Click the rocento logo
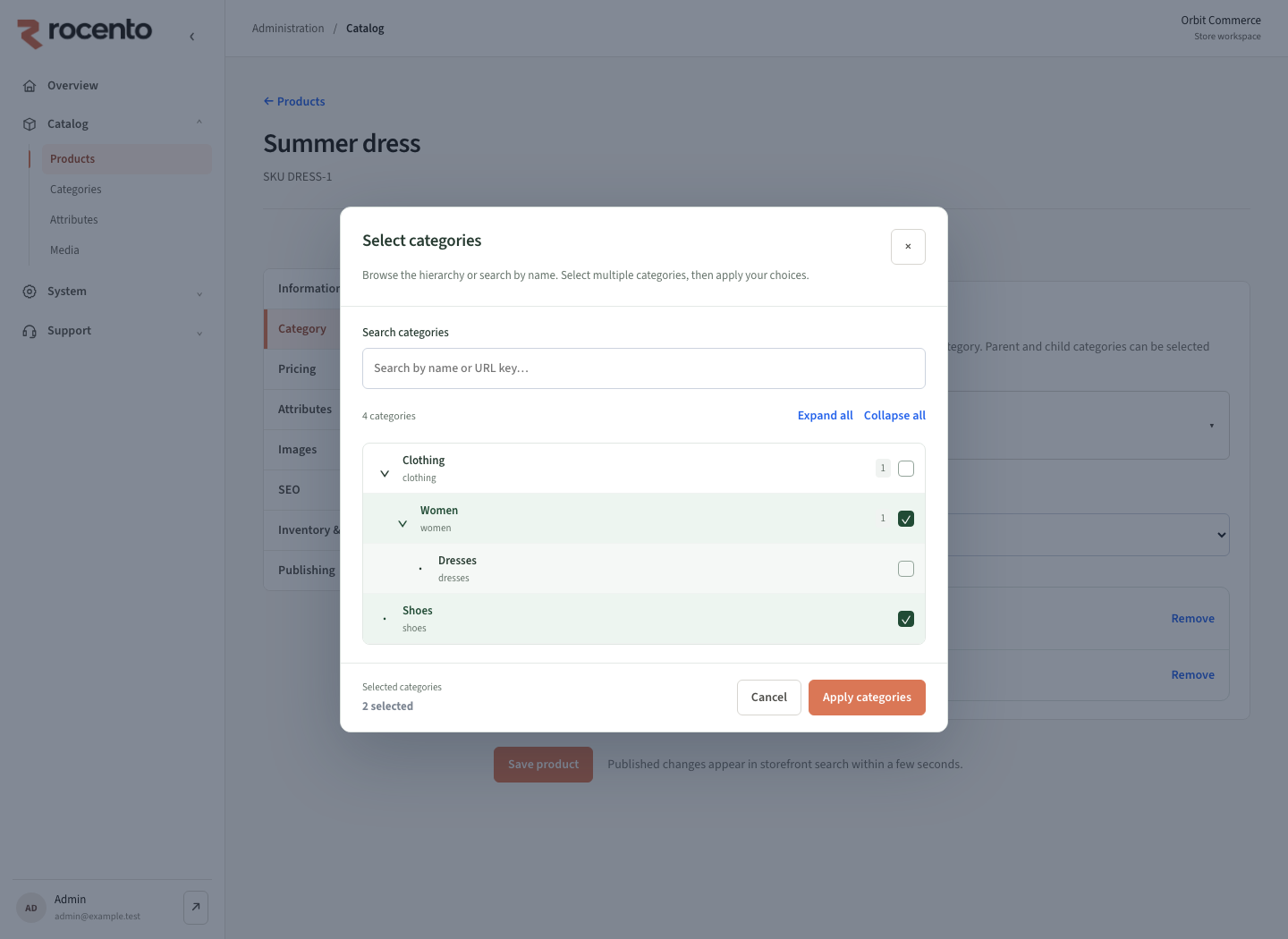 click(x=85, y=32)
